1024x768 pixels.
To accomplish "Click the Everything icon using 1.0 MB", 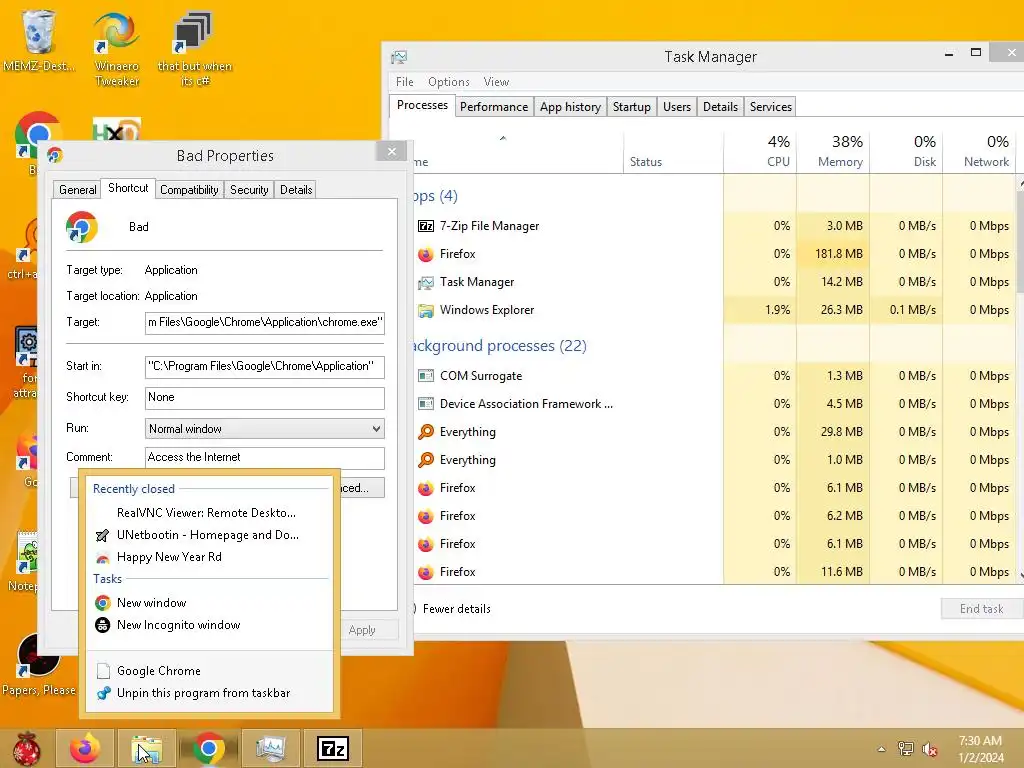I will pos(426,460).
